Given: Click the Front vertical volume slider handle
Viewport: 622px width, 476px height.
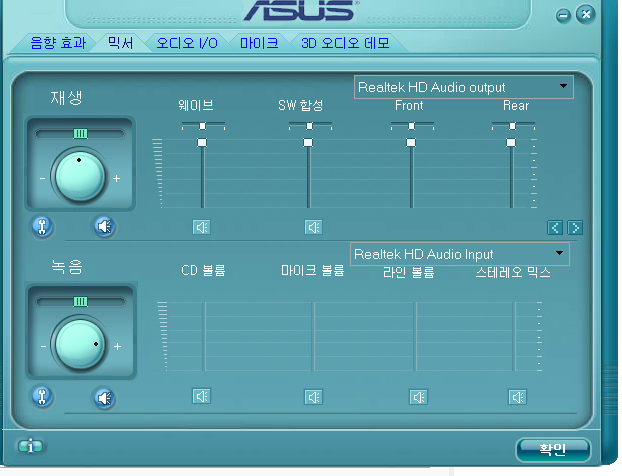Looking at the screenshot, I should pyautogui.click(x=411, y=142).
